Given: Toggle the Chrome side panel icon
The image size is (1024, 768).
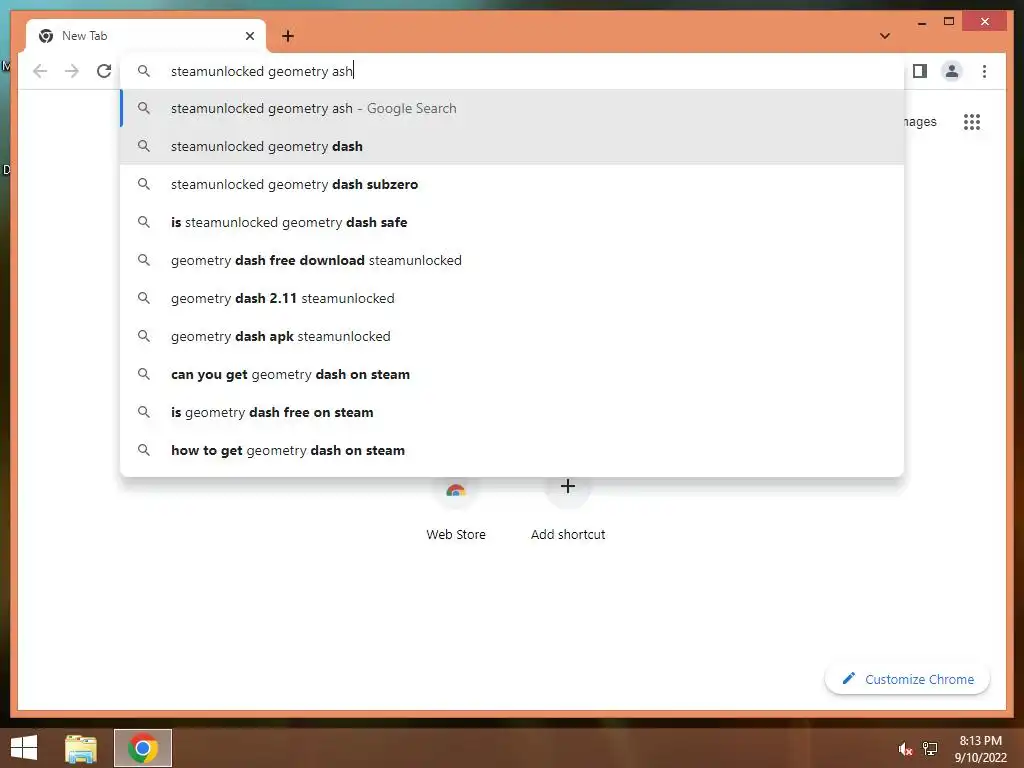Looking at the screenshot, I should [920, 71].
